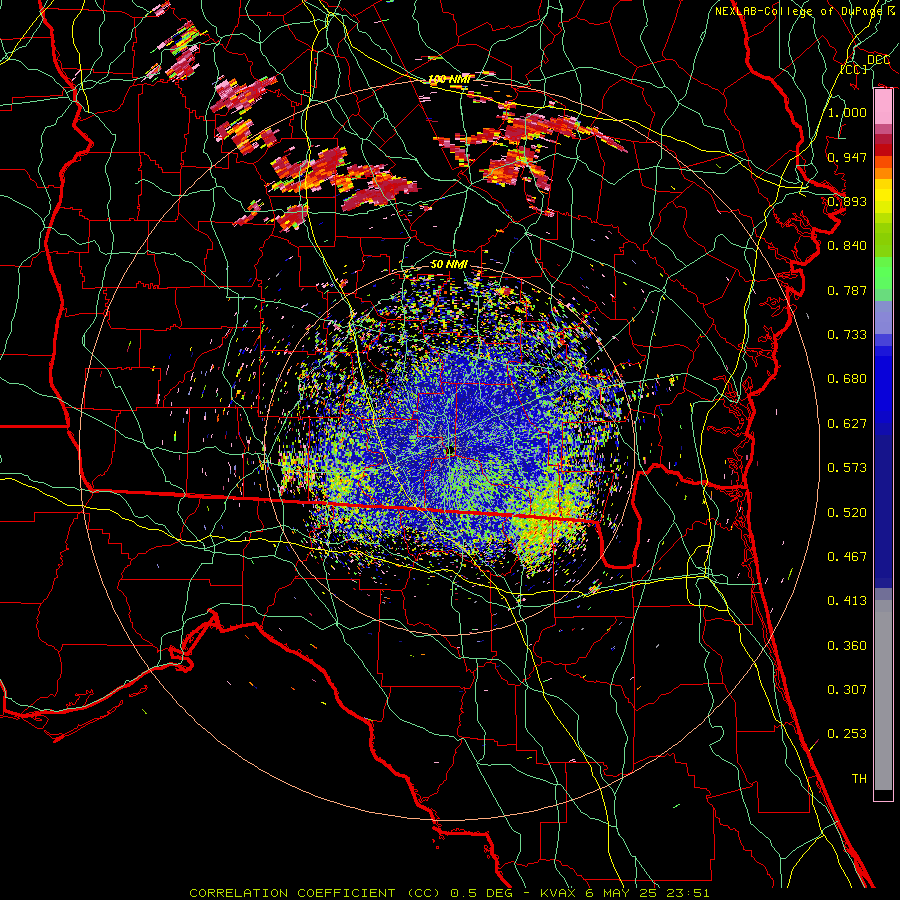Click the 0.947 legend value
Viewport: 900px width, 900px height.
click(x=847, y=157)
